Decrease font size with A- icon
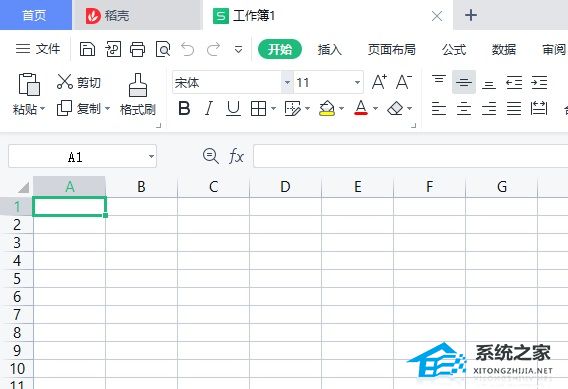This screenshot has width=568, height=389. pyautogui.click(x=404, y=82)
